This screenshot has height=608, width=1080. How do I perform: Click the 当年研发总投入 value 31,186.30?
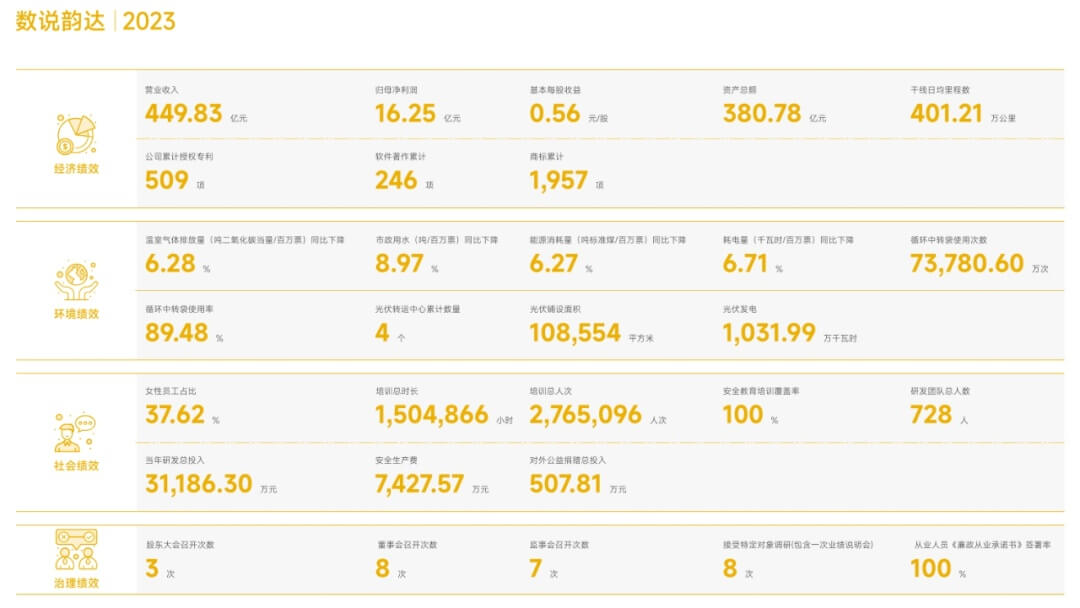point(198,485)
